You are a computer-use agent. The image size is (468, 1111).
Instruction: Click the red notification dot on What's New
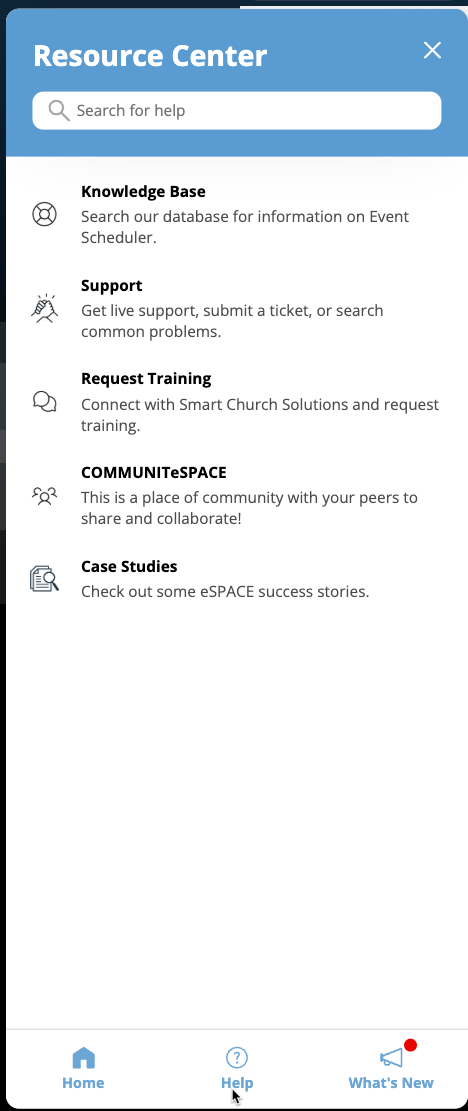410,1045
